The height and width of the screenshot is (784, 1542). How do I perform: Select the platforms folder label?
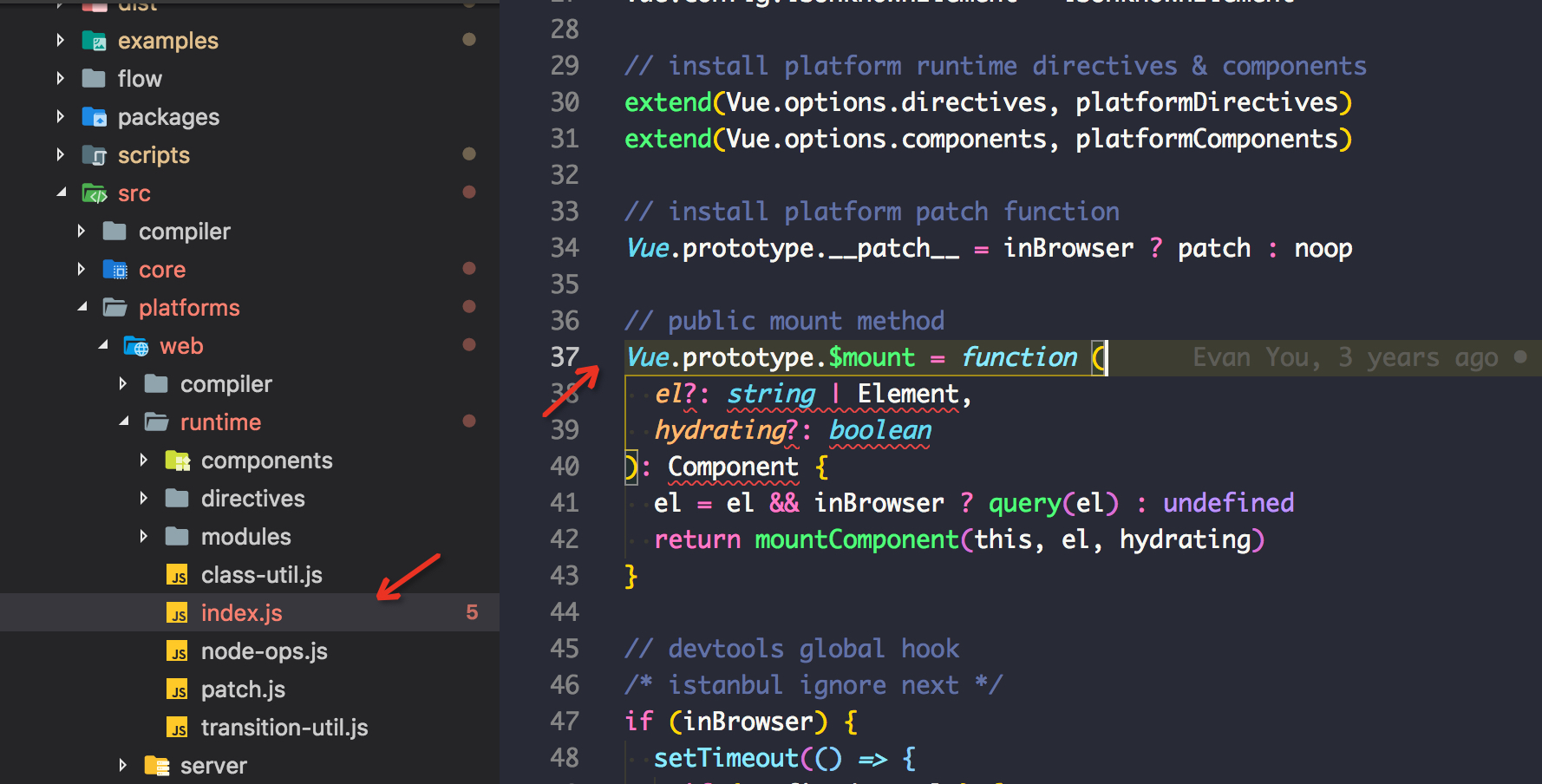click(x=189, y=308)
